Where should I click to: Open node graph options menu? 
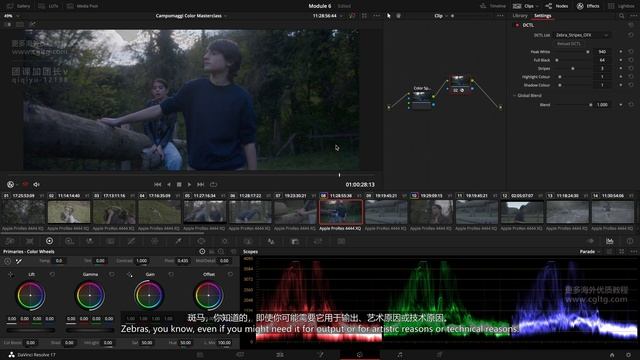pyautogui.click(x=500, y=16)
